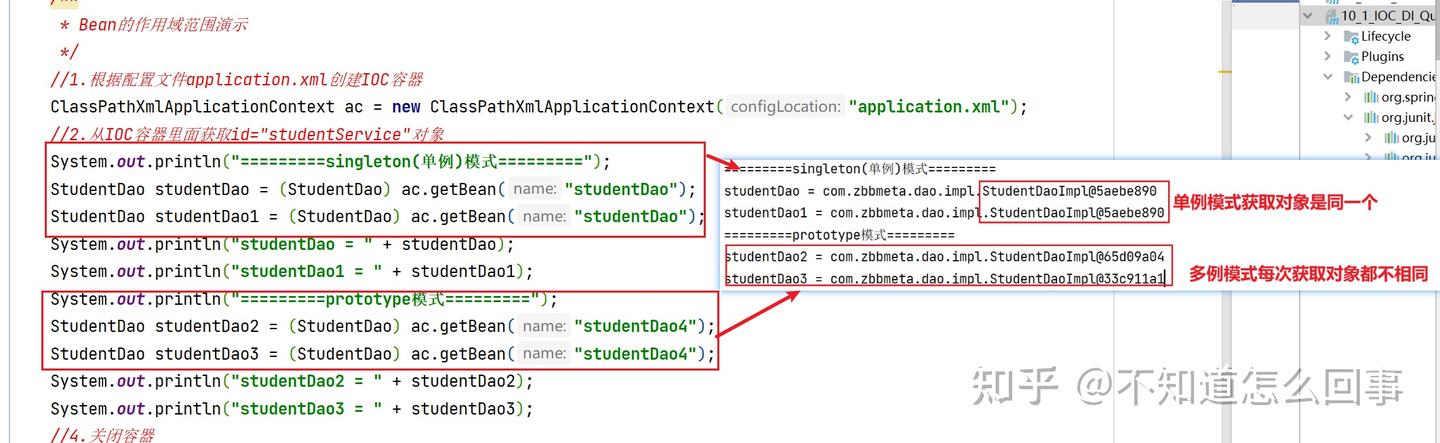1440x443 pixels.
Task: Click variable "ac" in ClassPathXmlApplicationContext declaration
Action: click(353, 107)
